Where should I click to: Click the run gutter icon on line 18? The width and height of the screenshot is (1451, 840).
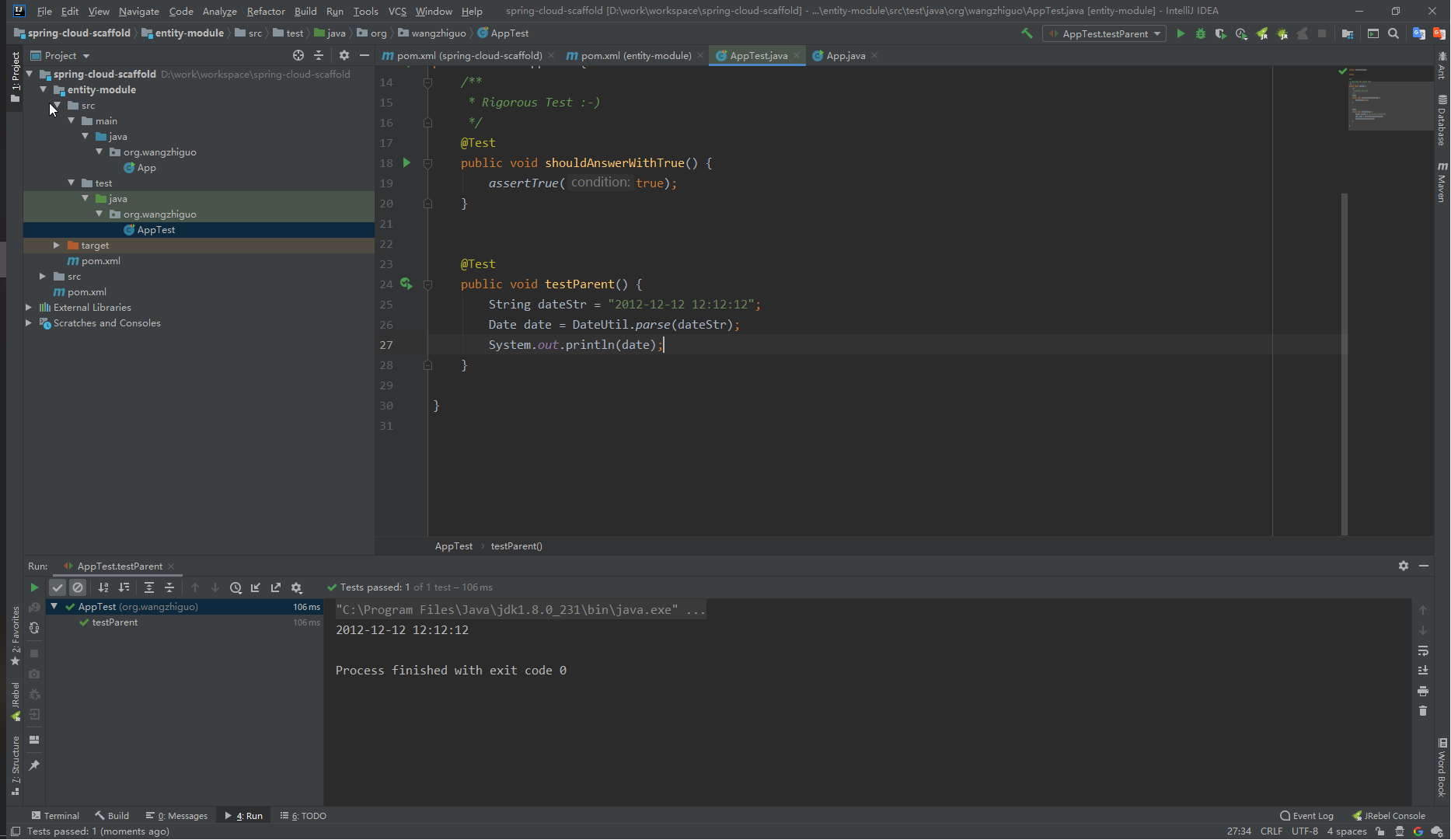(x=406, y=163)
